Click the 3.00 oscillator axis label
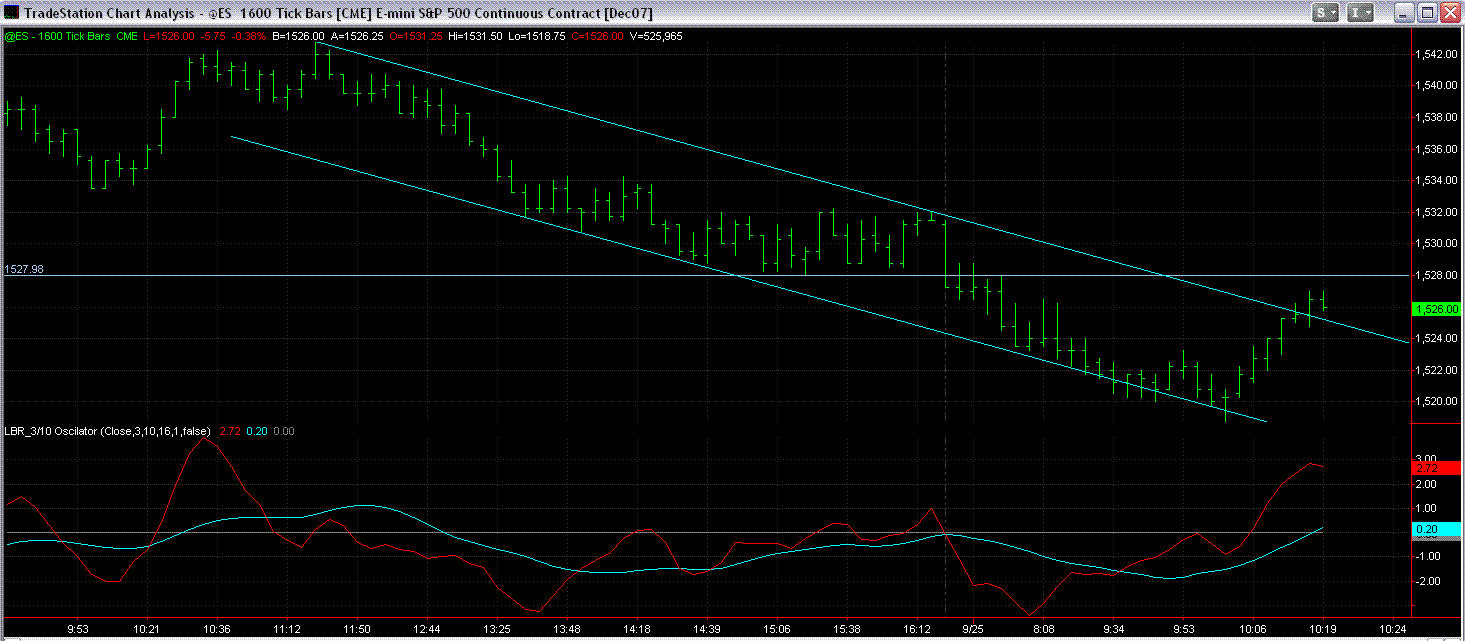 point(1424,458)
